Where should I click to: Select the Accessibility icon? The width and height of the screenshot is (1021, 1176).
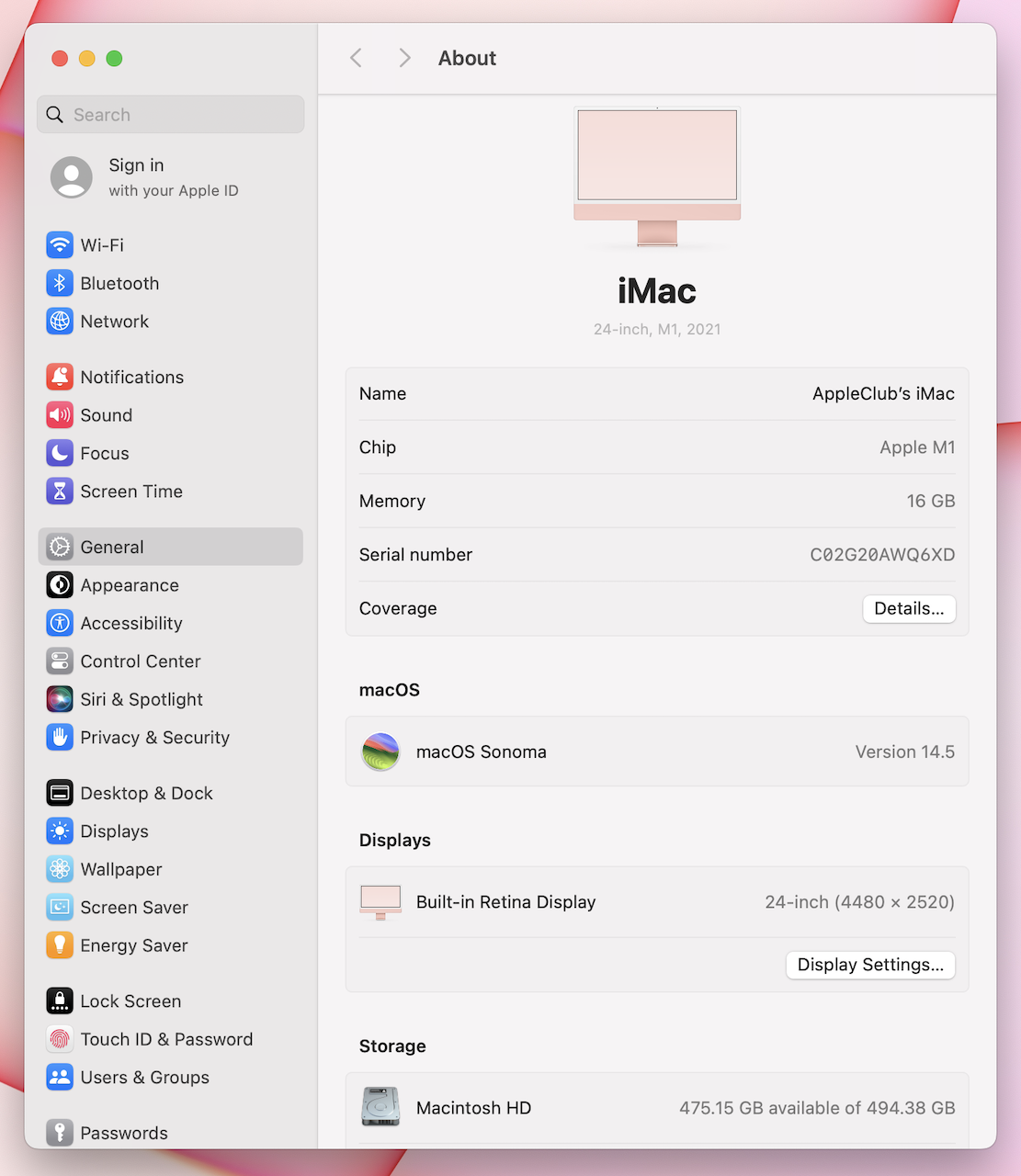point(60,623)
